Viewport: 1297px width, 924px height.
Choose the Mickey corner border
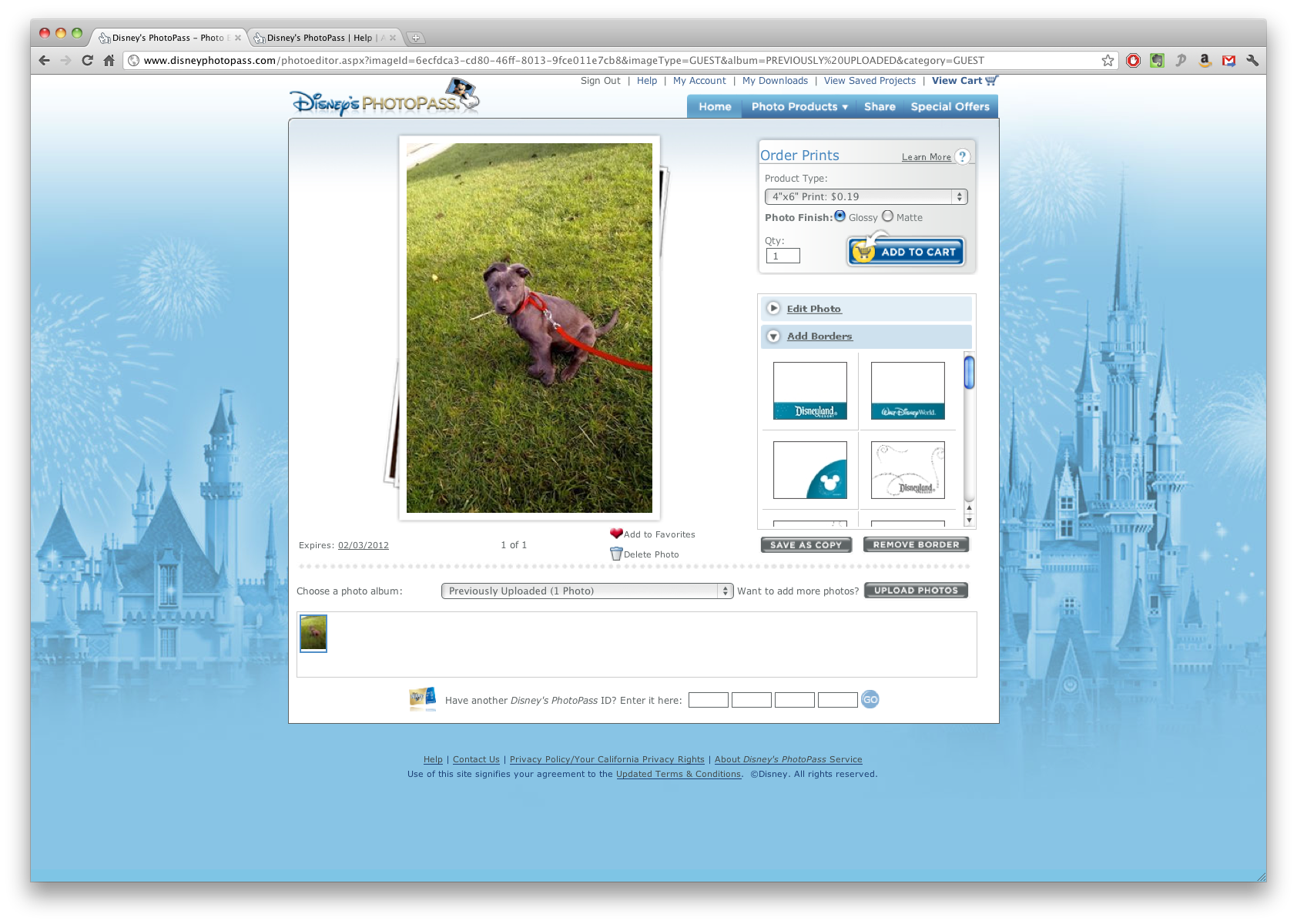[810, 470]
